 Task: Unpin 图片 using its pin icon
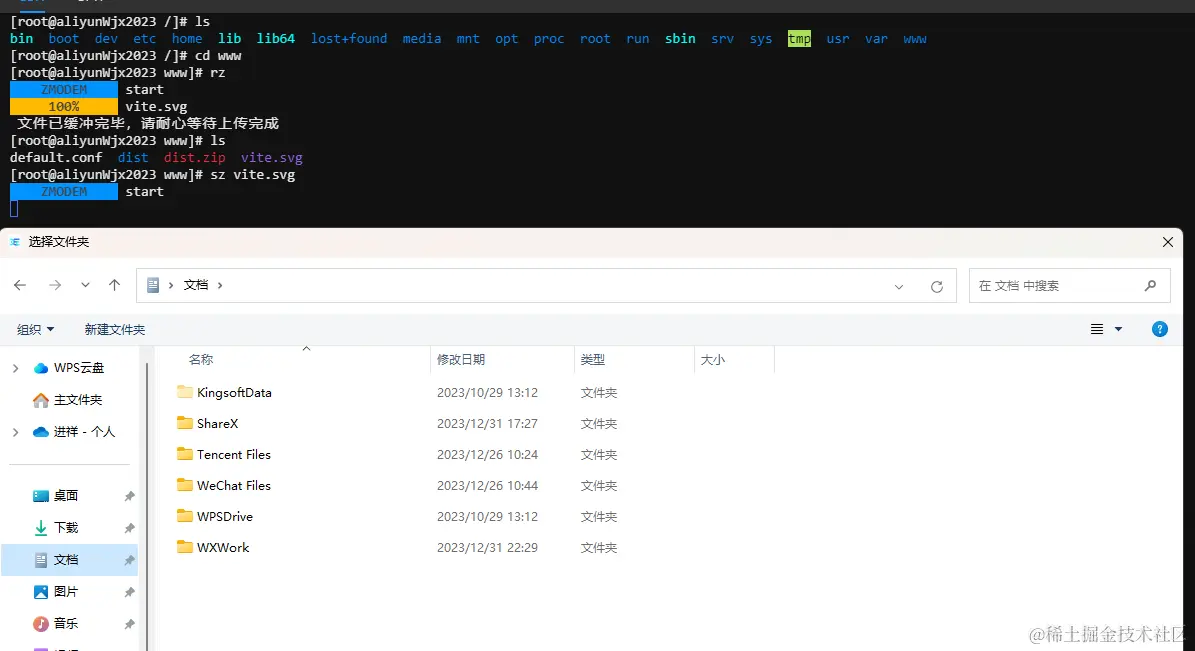(130, 592)
